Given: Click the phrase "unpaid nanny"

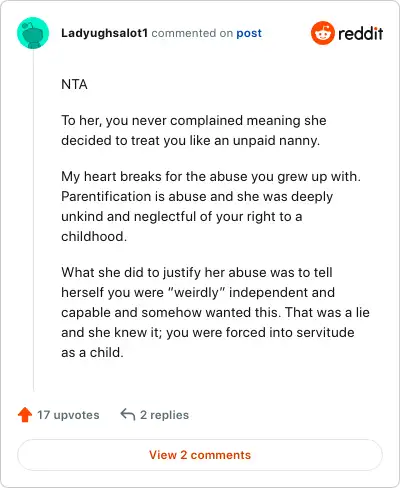Looking at the screenshot, I should [276, 141].
